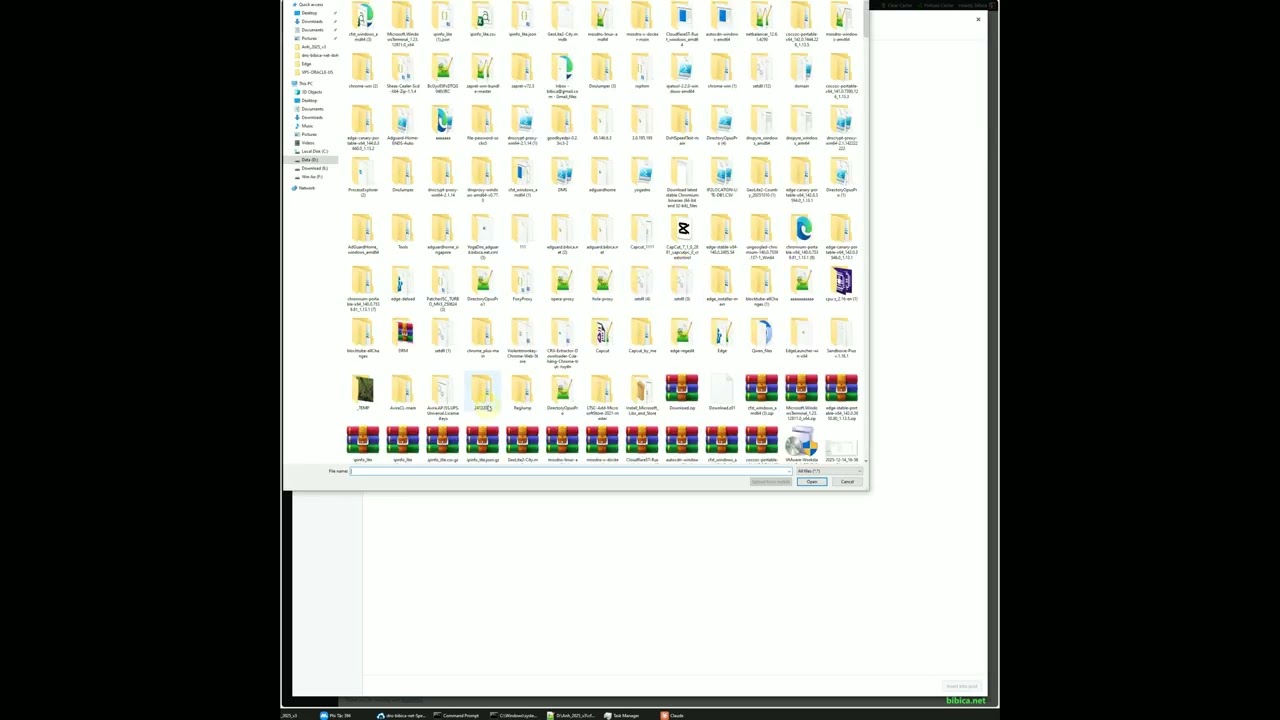Select the _TEMP folder
Viewport: 1280px width, 720px height.
tap(363, 392)
